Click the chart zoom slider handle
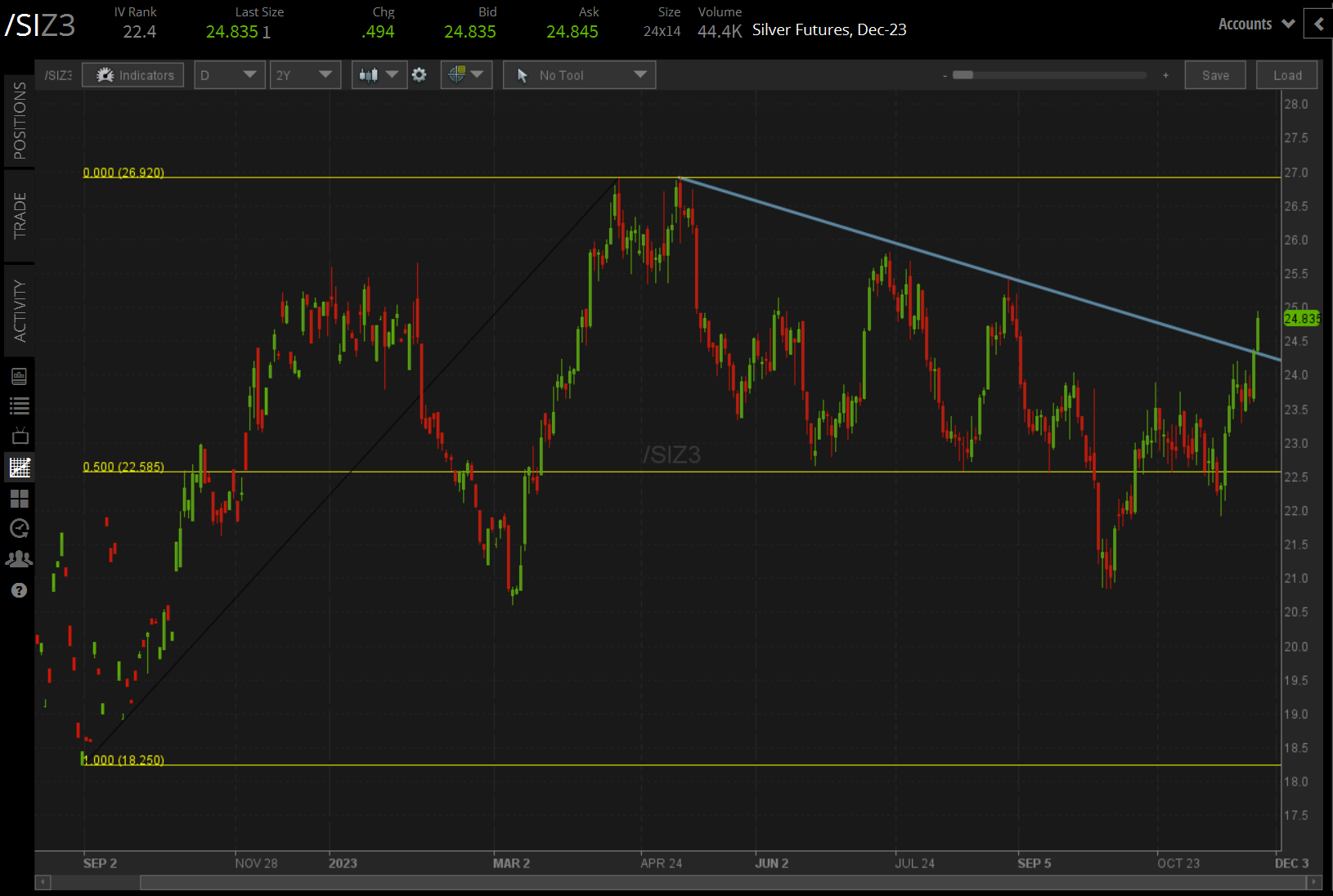The height and width of the screenshot is (896, 1333). coord(963,75)
